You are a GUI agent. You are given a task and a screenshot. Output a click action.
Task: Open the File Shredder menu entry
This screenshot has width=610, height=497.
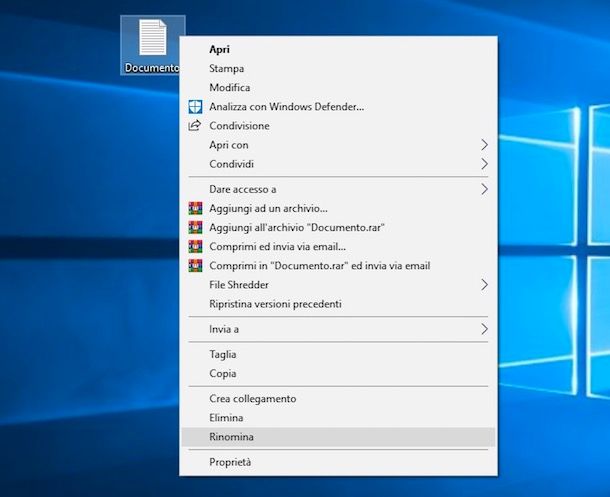[338, 285]
